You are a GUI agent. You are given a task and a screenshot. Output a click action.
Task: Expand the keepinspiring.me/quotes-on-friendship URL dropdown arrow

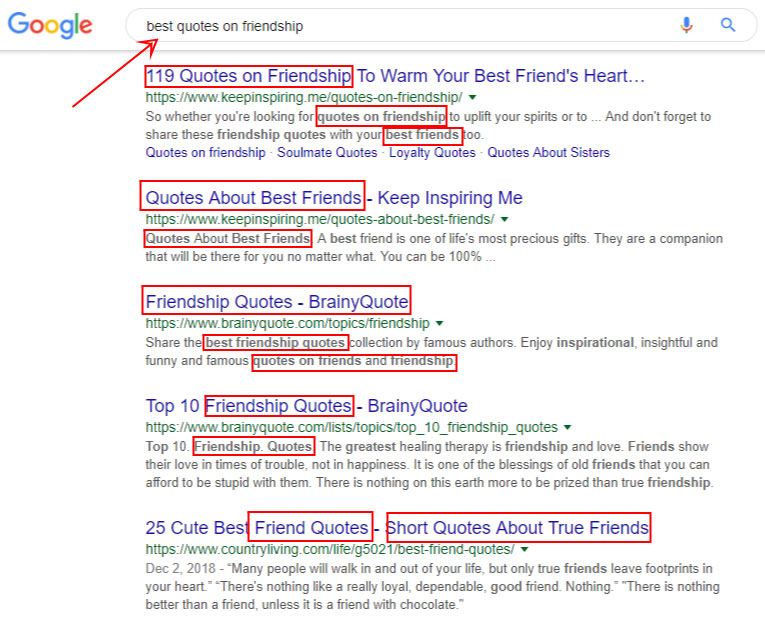pyautogui.click(x=472, y=98)
